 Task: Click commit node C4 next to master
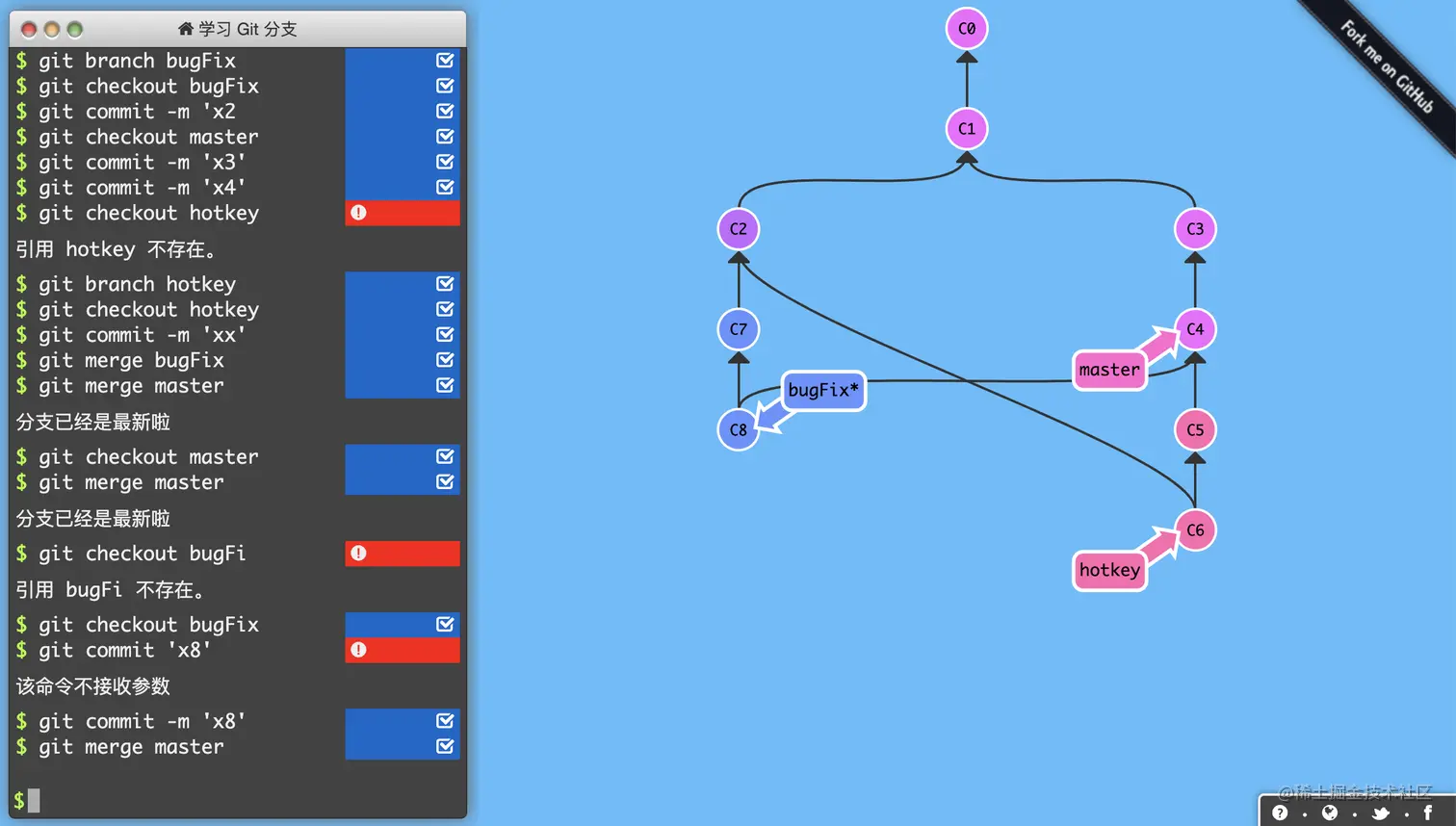point(1195,329)
